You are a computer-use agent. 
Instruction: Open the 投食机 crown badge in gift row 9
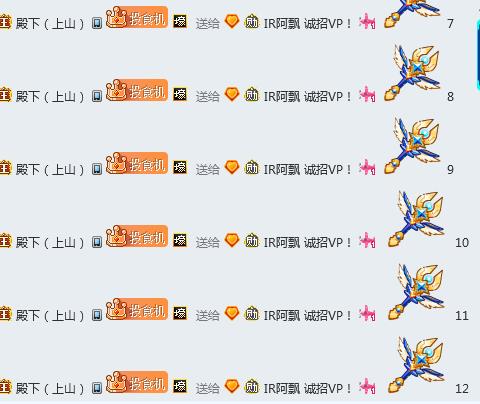[137, 163]
